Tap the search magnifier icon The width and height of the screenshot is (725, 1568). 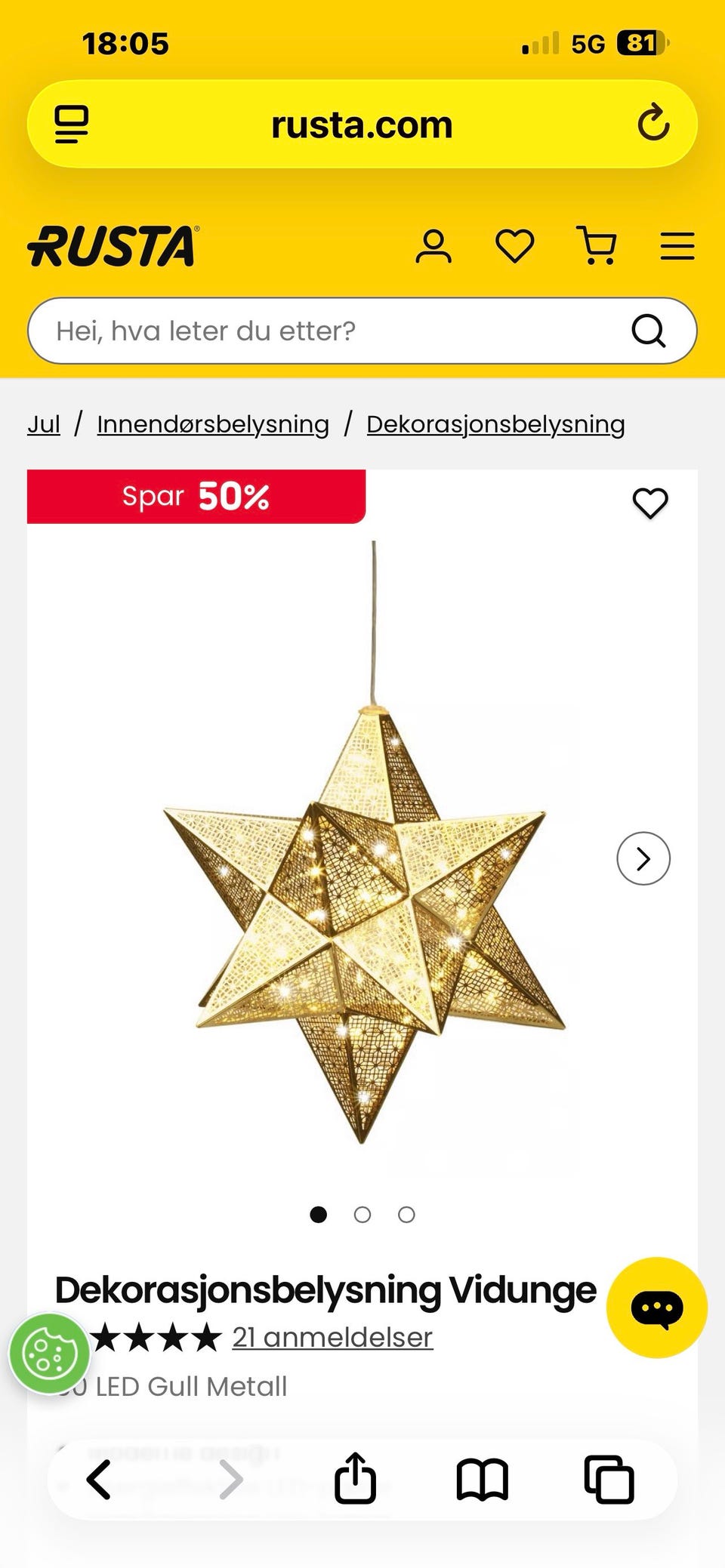click(x=648, y=331)
